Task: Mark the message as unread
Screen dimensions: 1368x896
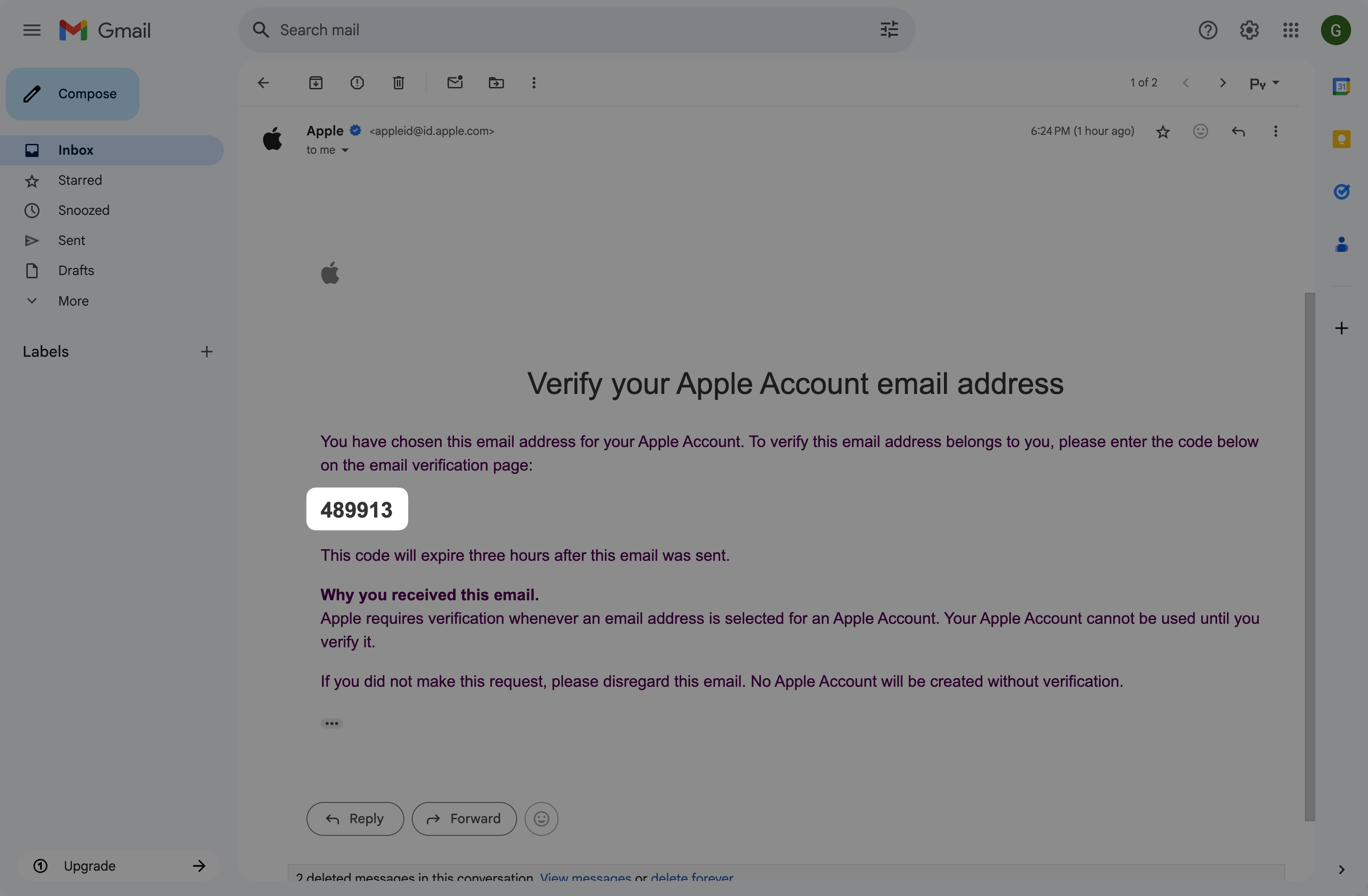Action: (x=455, y=83)
